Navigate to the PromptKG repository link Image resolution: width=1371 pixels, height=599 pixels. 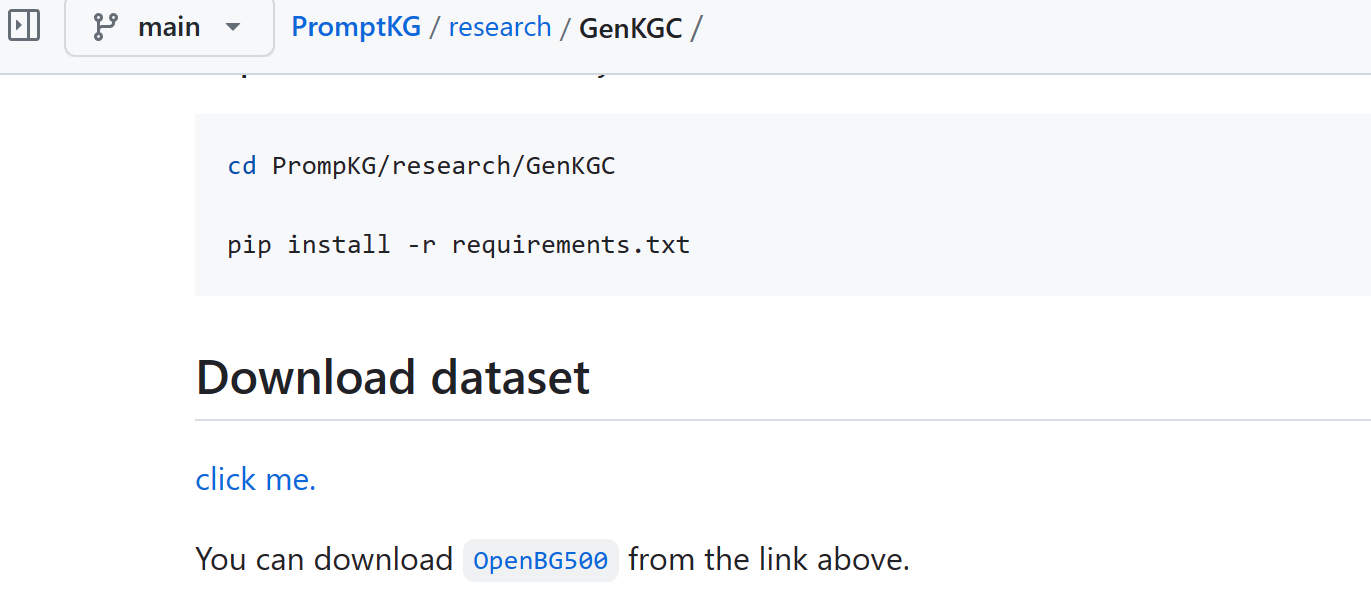pos(356,26)
